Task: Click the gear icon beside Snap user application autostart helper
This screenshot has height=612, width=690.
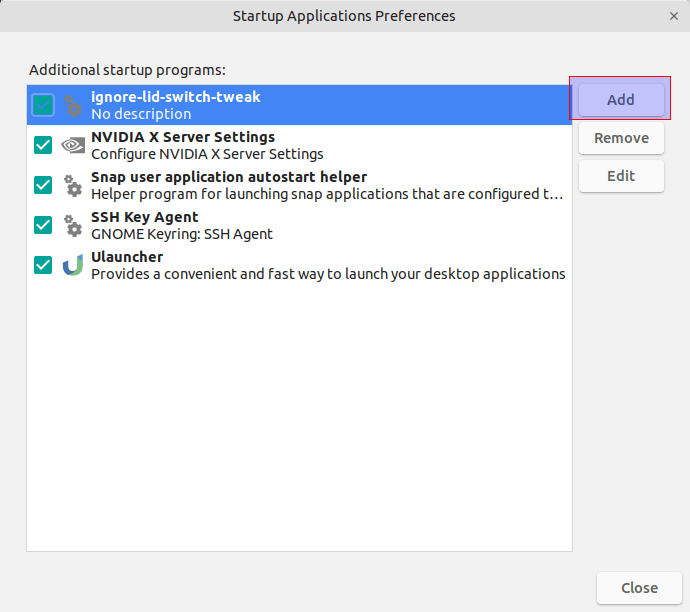Action: tap(73, 185)
